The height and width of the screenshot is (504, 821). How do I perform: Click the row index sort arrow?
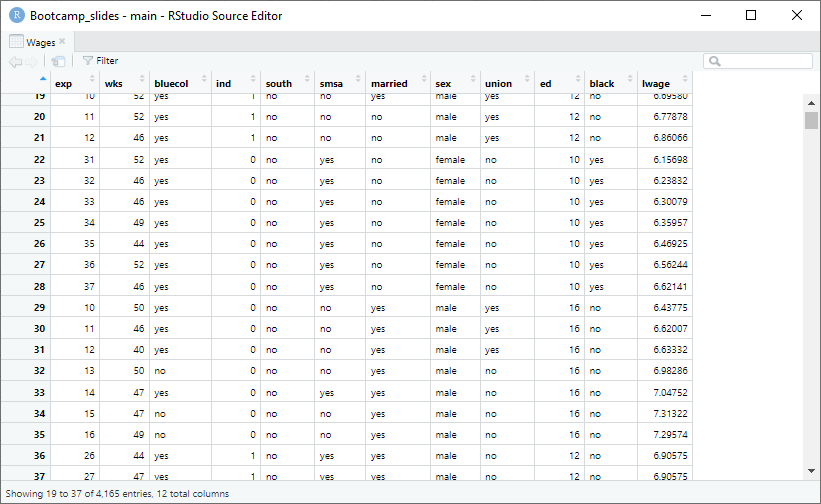tap(42, 78)
